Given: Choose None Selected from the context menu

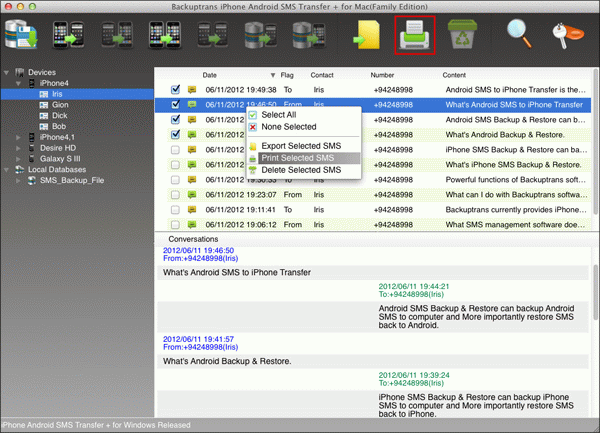Looking at the screenshot, I should coord(289,127).
